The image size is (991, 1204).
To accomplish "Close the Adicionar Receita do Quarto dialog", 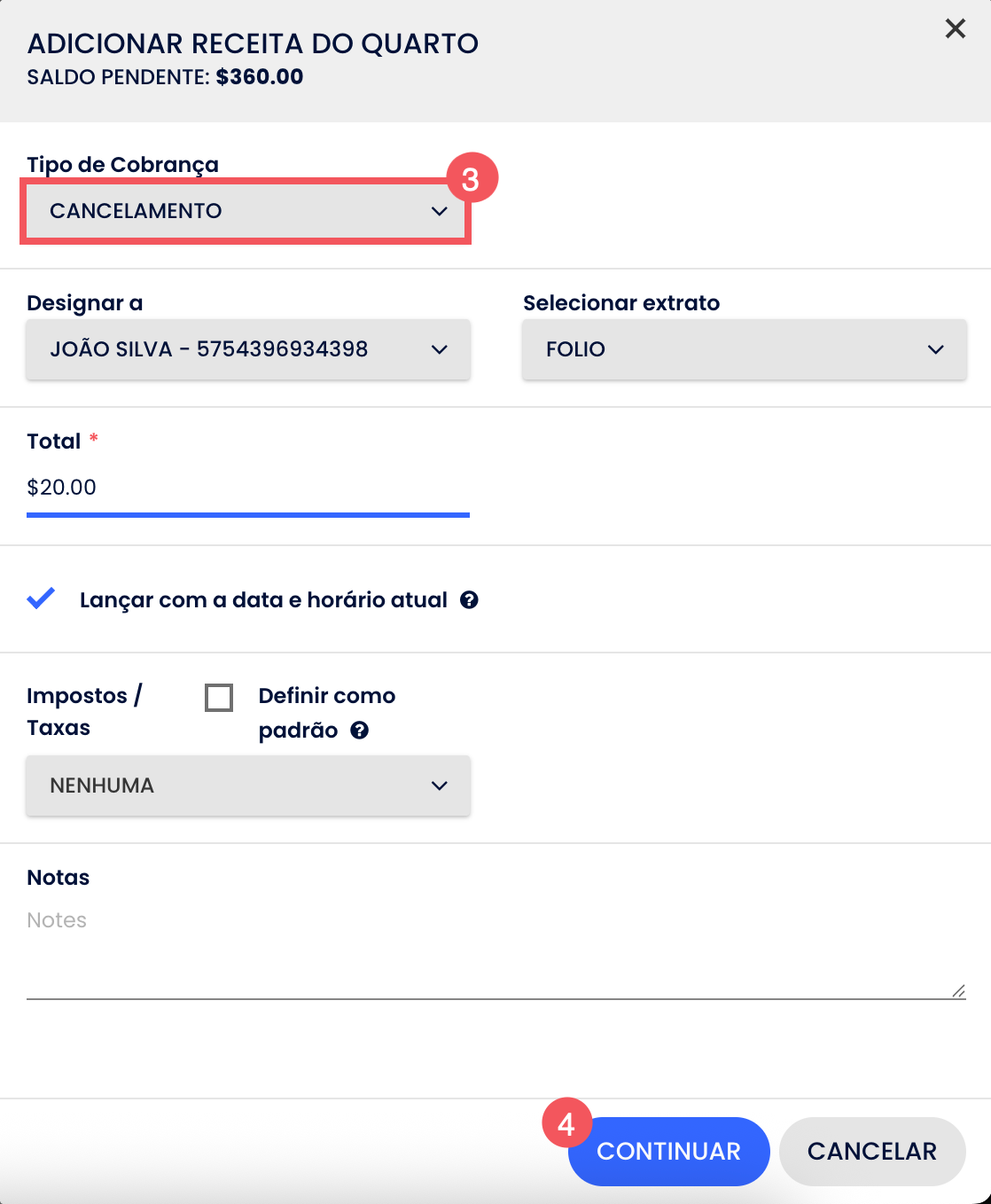I will click(x=955, y=28).
